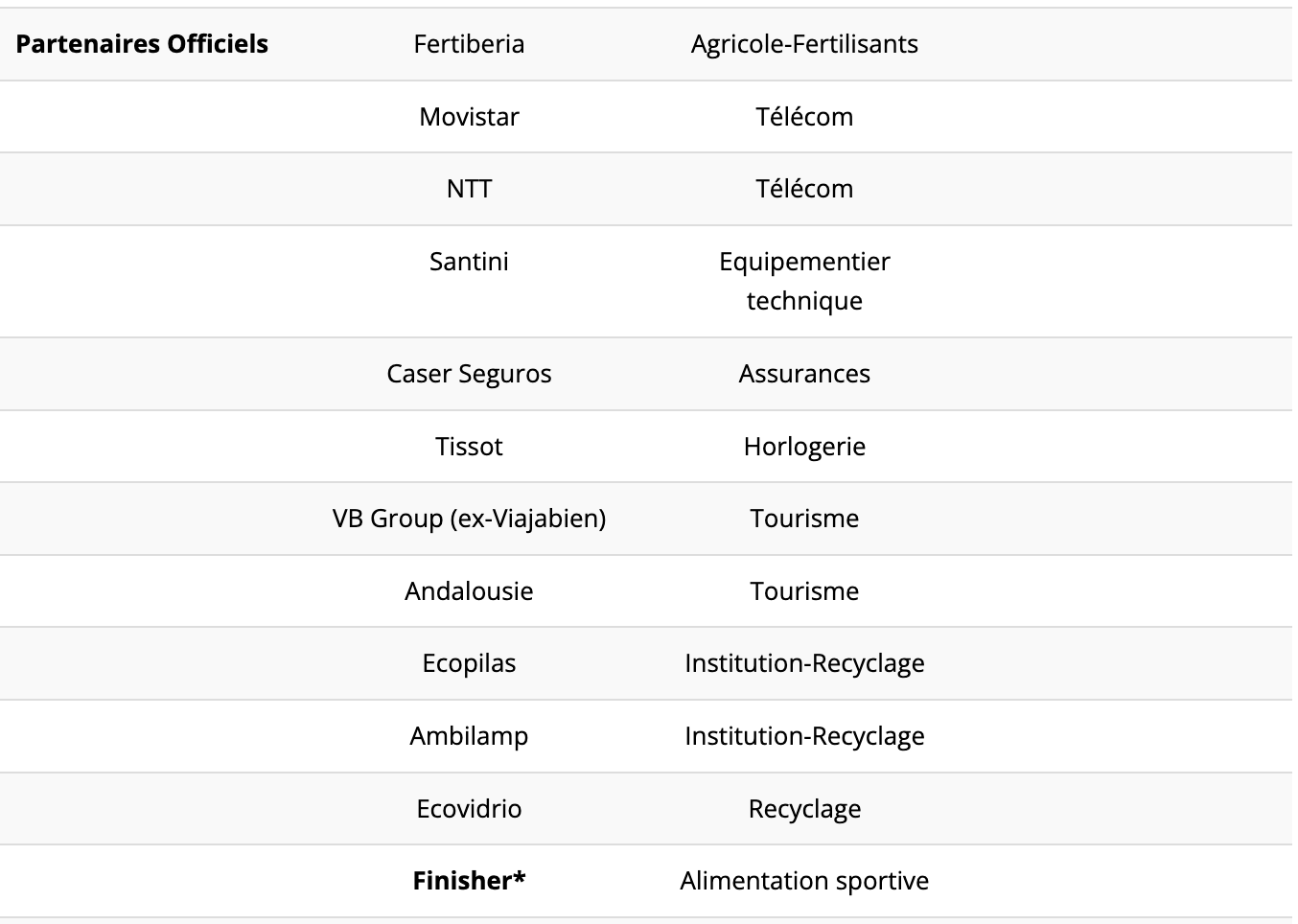
Task: Select the Equipementier technique sector text
Action: [x=804, y=281]
